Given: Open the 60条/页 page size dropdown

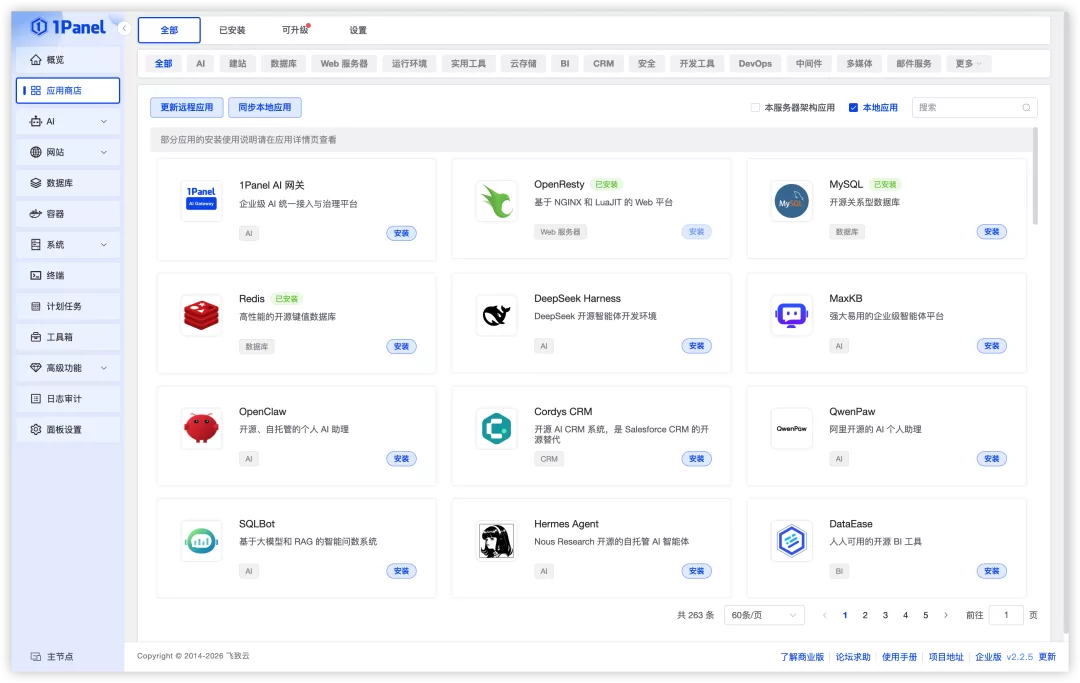Looking at the screenshot, I should [x=764, y=615].
